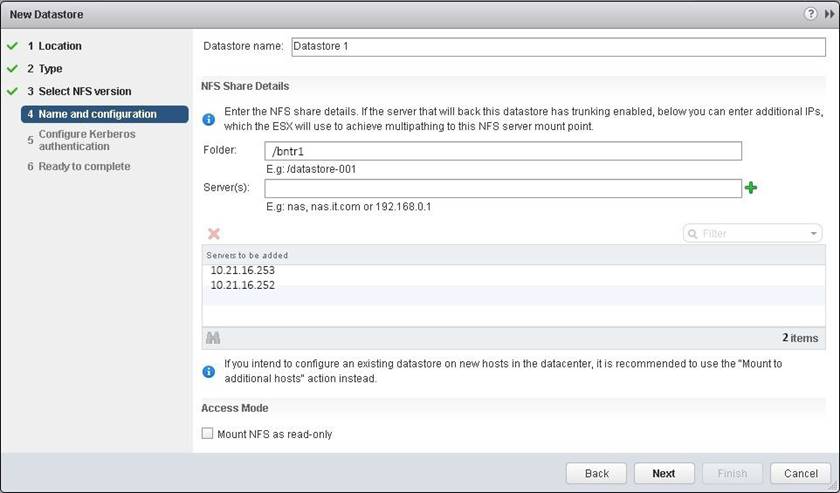
Task: Click the info icon beside mount recommendation
Action: (x=209, y=371)
